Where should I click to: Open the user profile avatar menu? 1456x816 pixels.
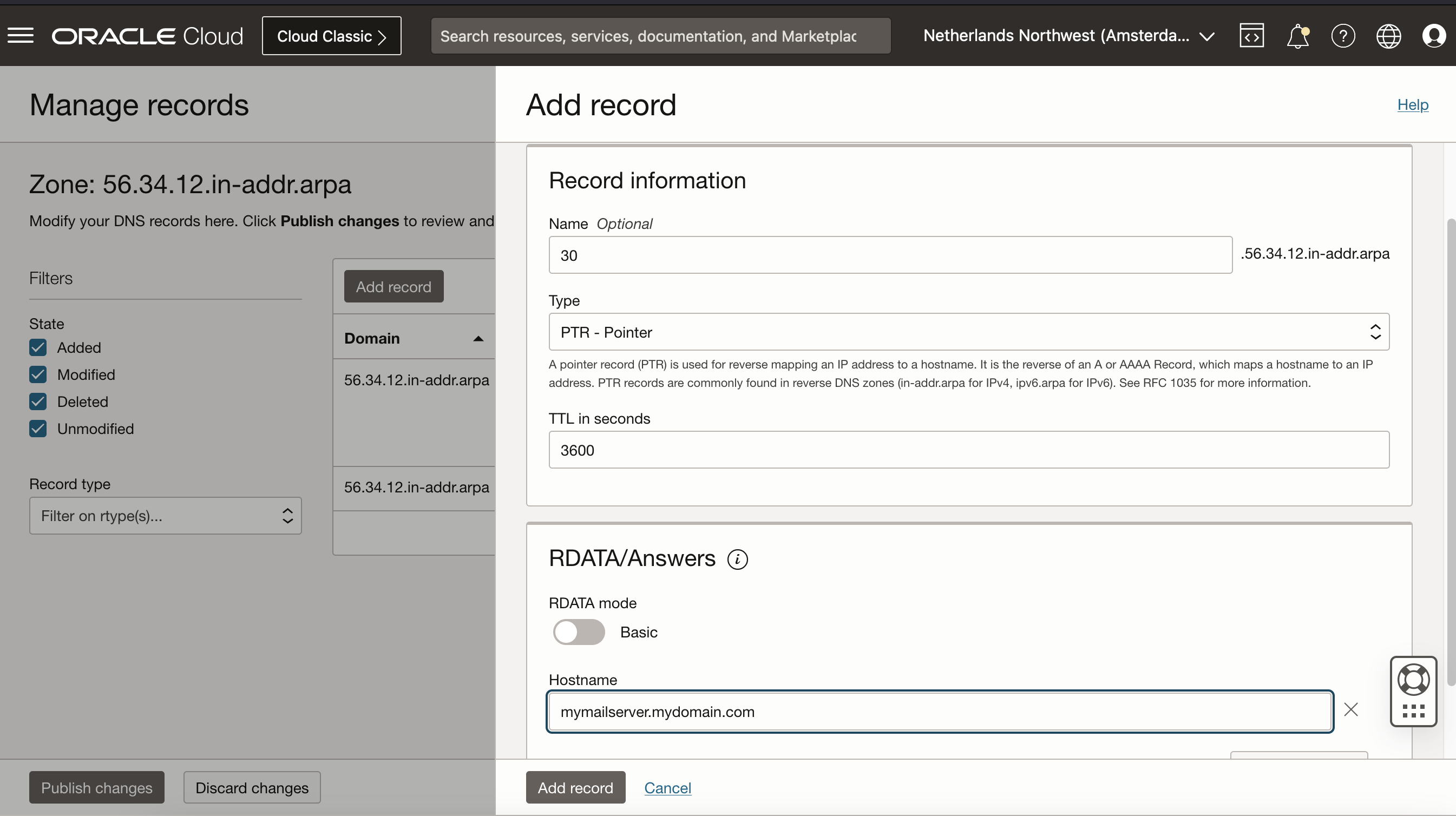tap(1434, 36)
